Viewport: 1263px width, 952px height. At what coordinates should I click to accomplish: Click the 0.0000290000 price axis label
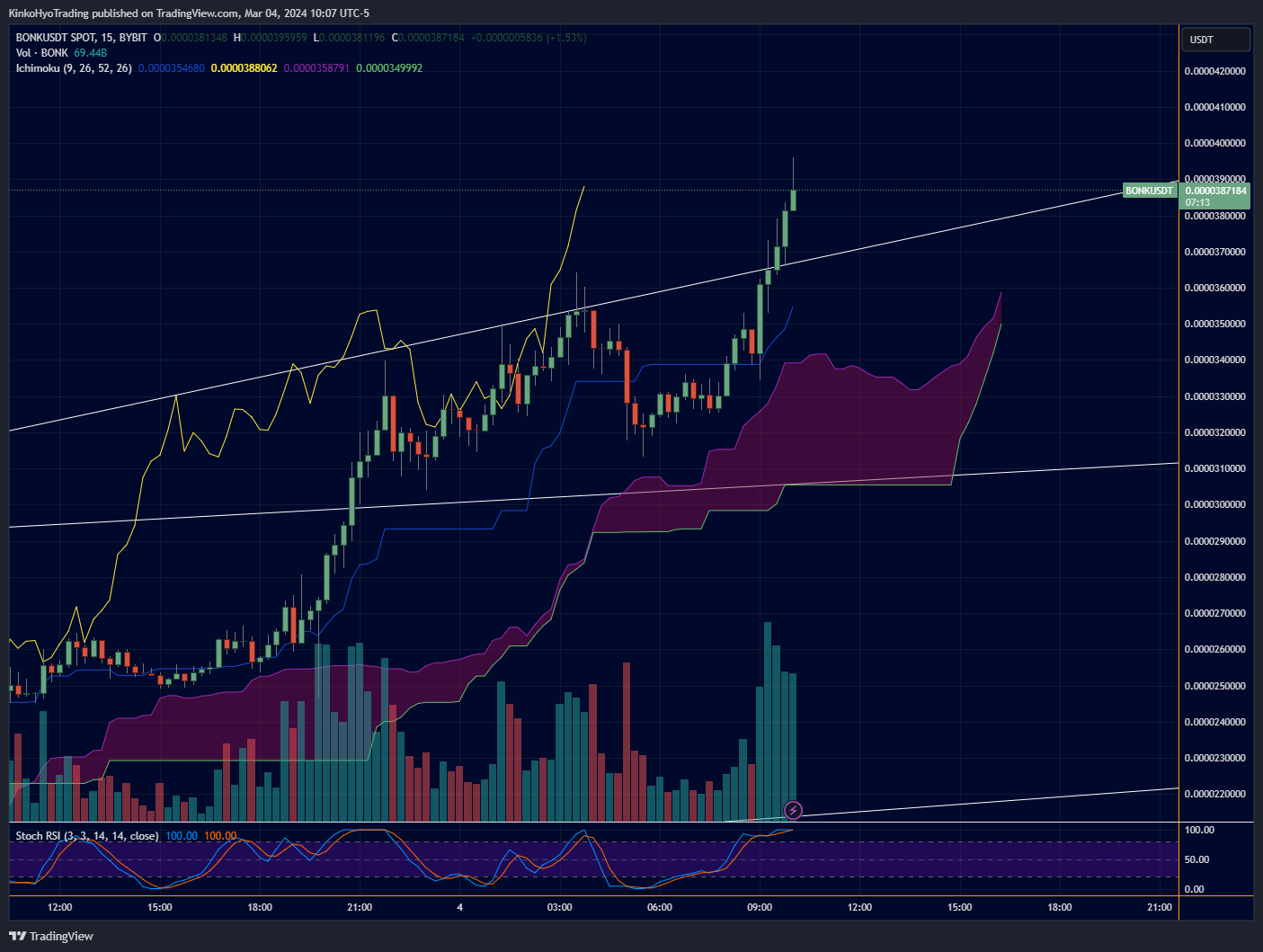pos(1215,541)
